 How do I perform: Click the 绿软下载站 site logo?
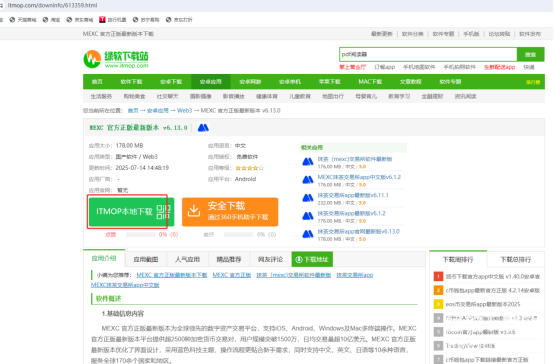tap(116, 59)
